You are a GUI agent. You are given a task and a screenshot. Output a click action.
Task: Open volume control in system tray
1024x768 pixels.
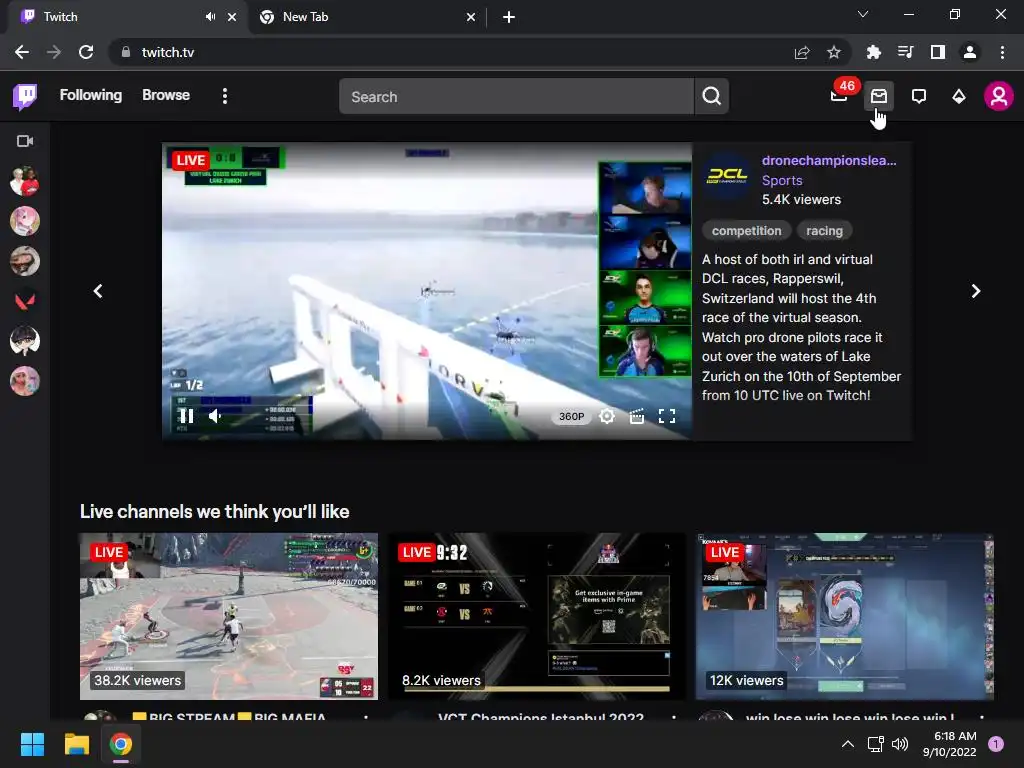coord(900,744)
